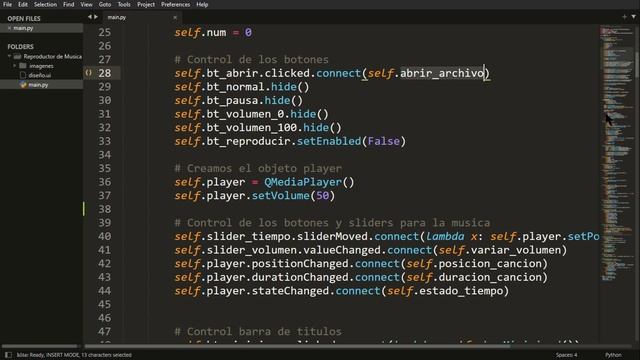Open the Selection menu
This screenshot has height=360, width=640.
tap(45, 4)
